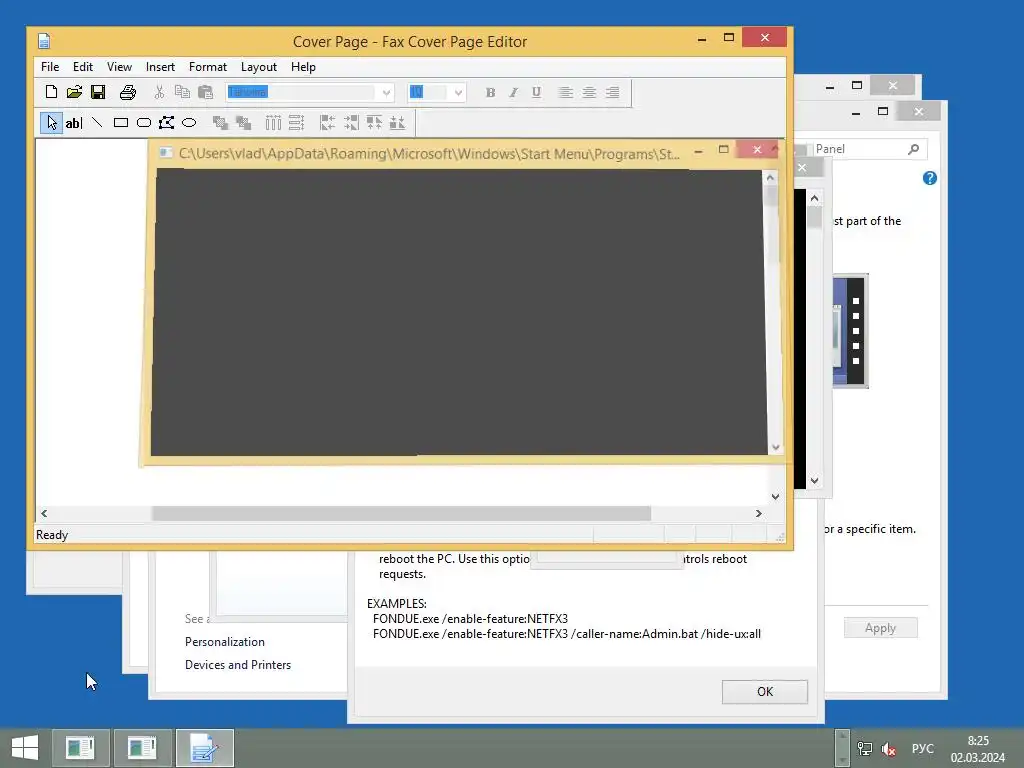Image resolution: width=1024 pixels, height=768 pixels.
Task: Copy selection using the toolbar copy icon
Action: [182, 92]
